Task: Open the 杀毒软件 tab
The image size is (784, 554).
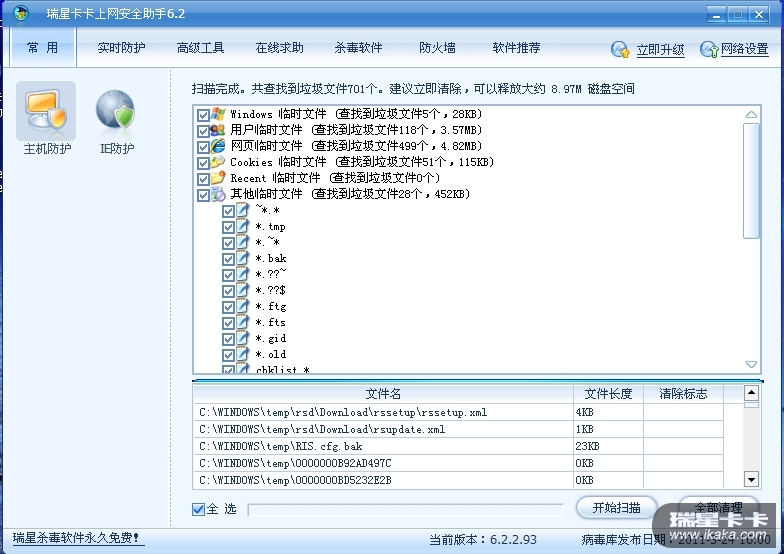Action: coord(358,48)
